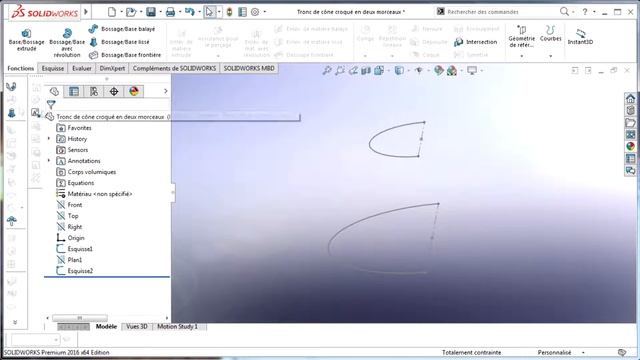The width and height of the screenshot is (640, 360).
Task: Select Origin in the tree
Action: click(76, 238)
